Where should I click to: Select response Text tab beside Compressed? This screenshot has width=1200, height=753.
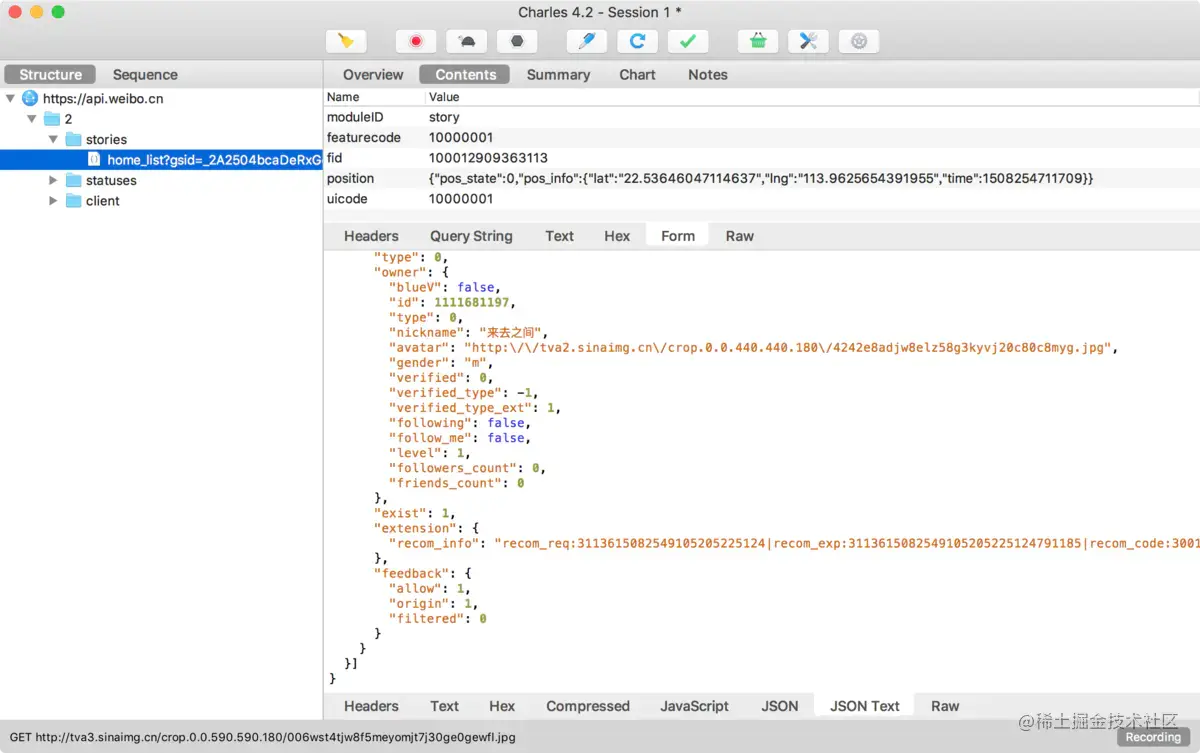444,706
